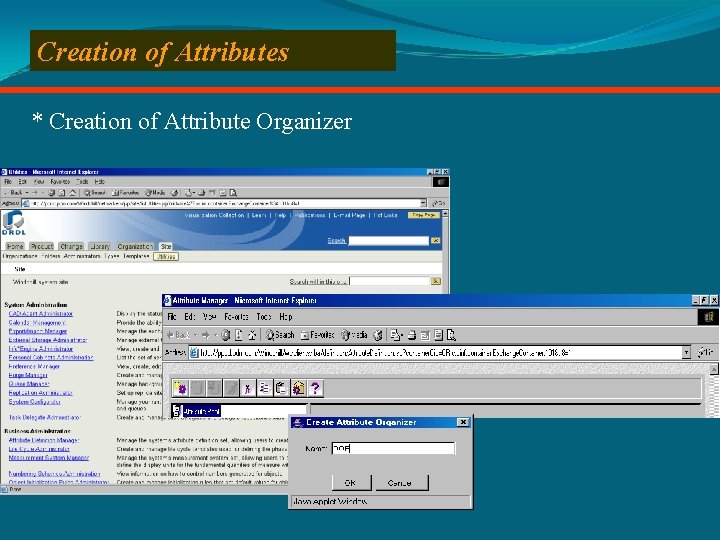The height and width of the screenshot is (540, 720).
Task: Click Search in the Utilities browser toolbar
Action: tap(95, 193)
